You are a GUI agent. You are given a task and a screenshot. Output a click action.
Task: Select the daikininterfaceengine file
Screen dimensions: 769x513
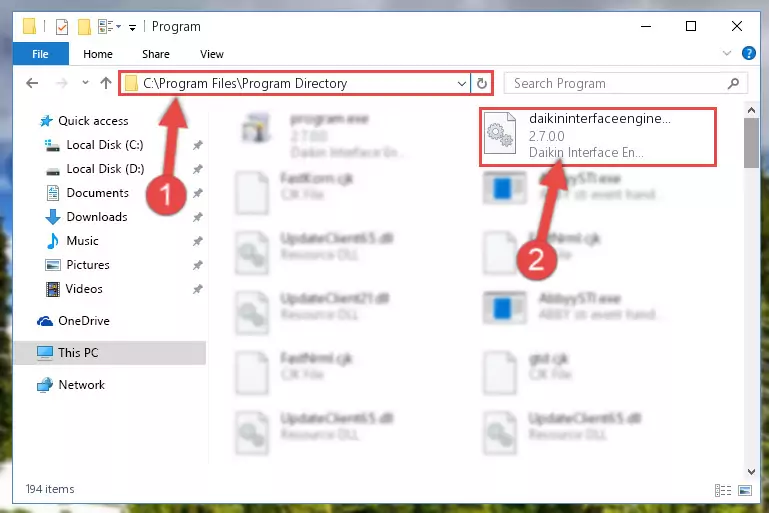click(x=597, y=136)
